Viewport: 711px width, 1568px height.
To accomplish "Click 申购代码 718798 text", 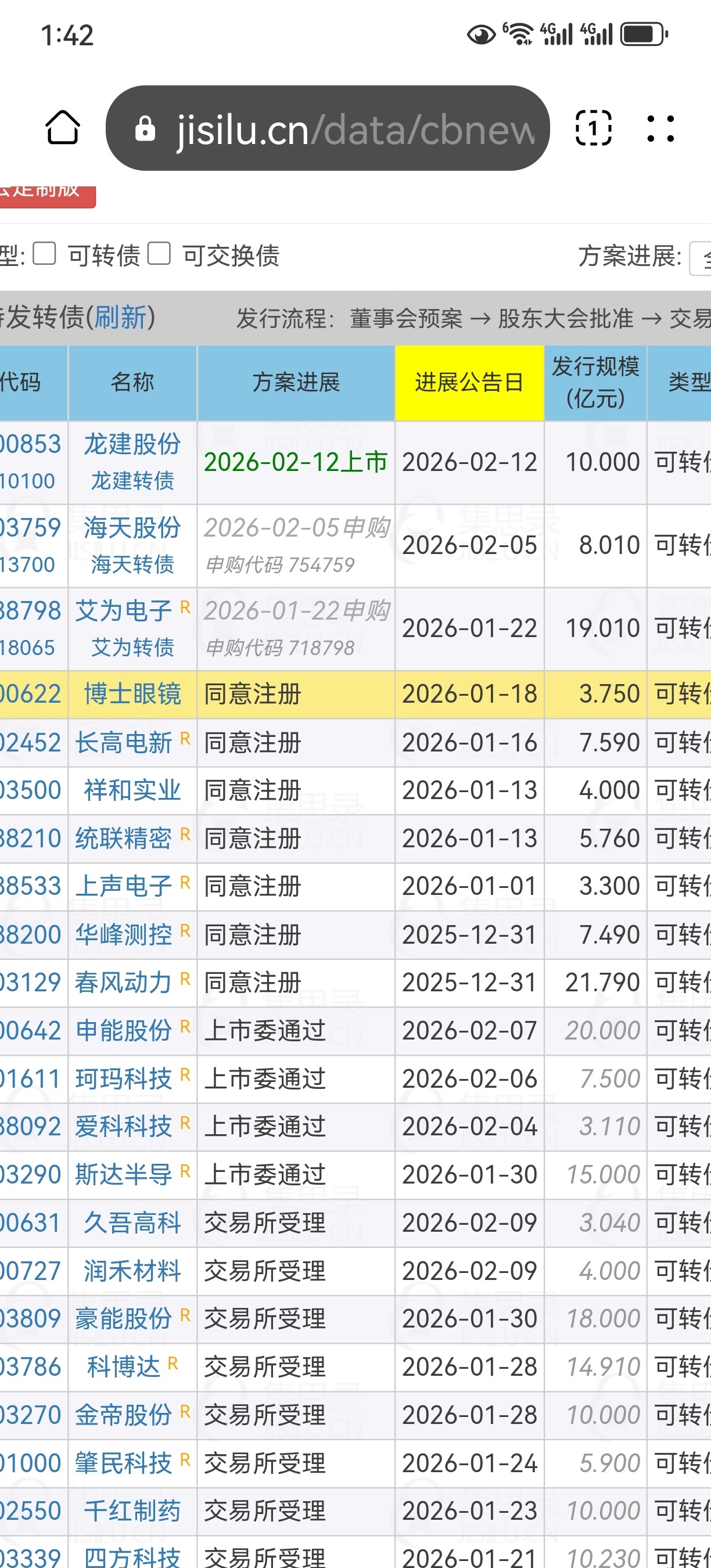I will (x=279, y=648).
